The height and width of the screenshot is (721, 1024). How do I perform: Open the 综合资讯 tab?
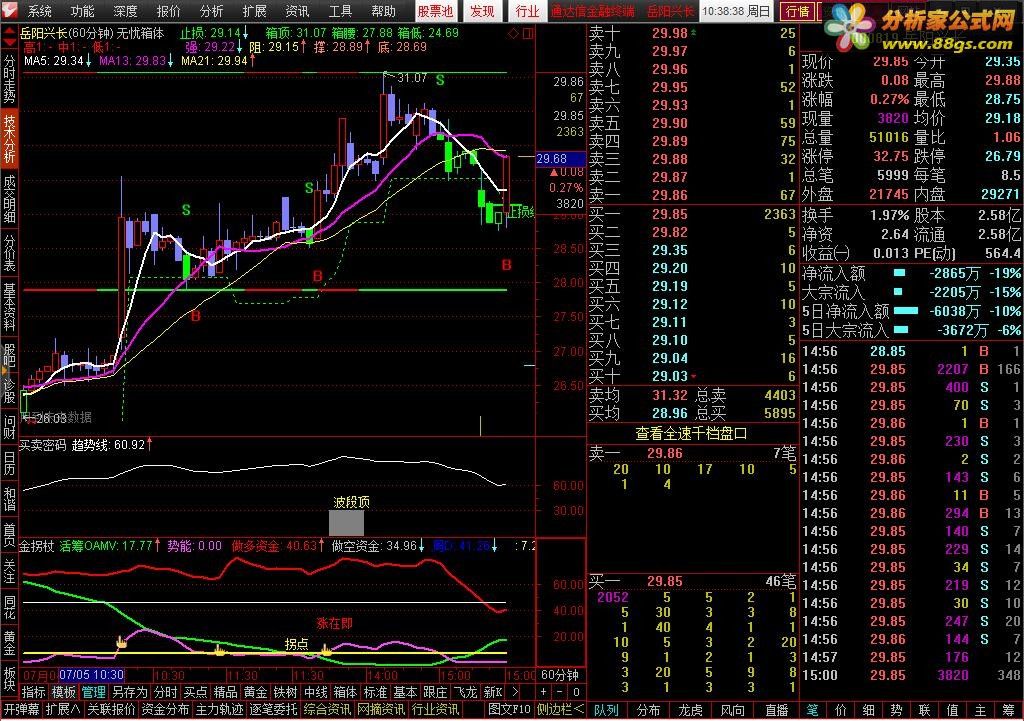pyautogui.click(x=327, y=709)
